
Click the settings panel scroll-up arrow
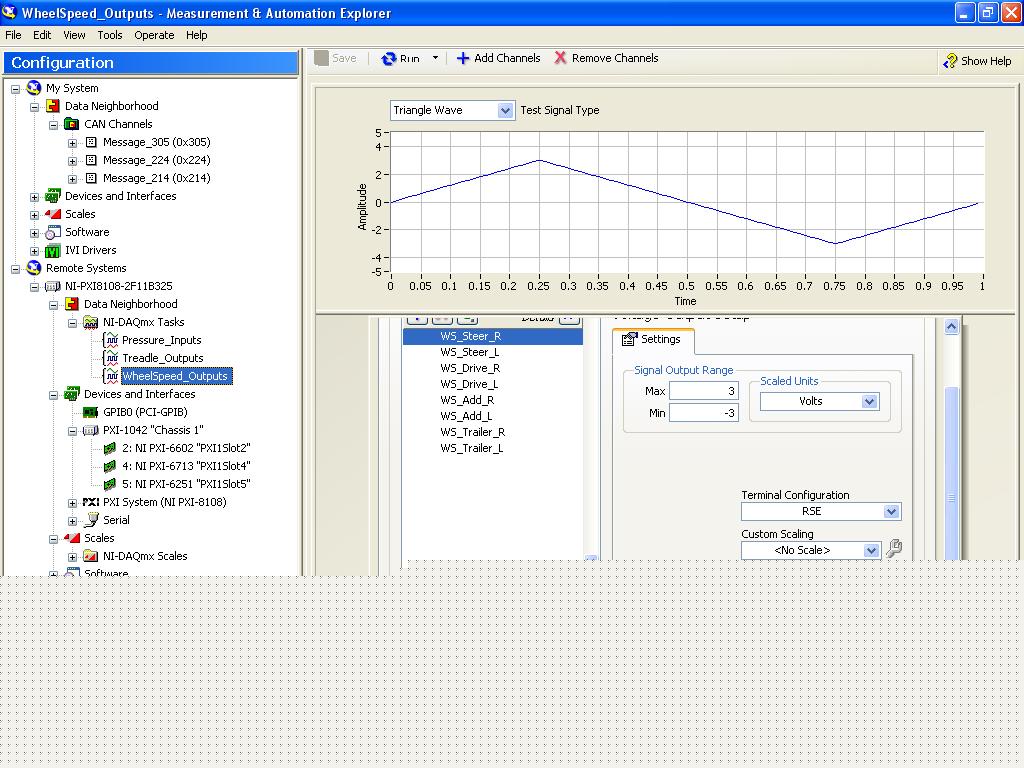952,327
